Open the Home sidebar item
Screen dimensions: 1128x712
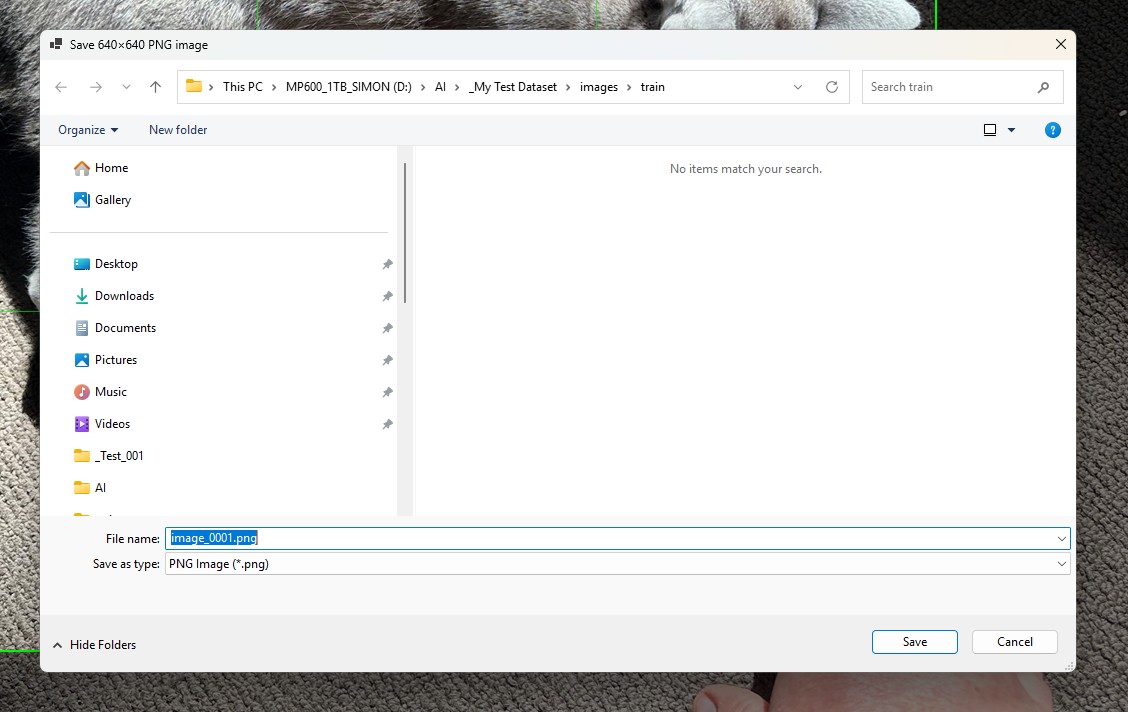(x=110, y=168)
